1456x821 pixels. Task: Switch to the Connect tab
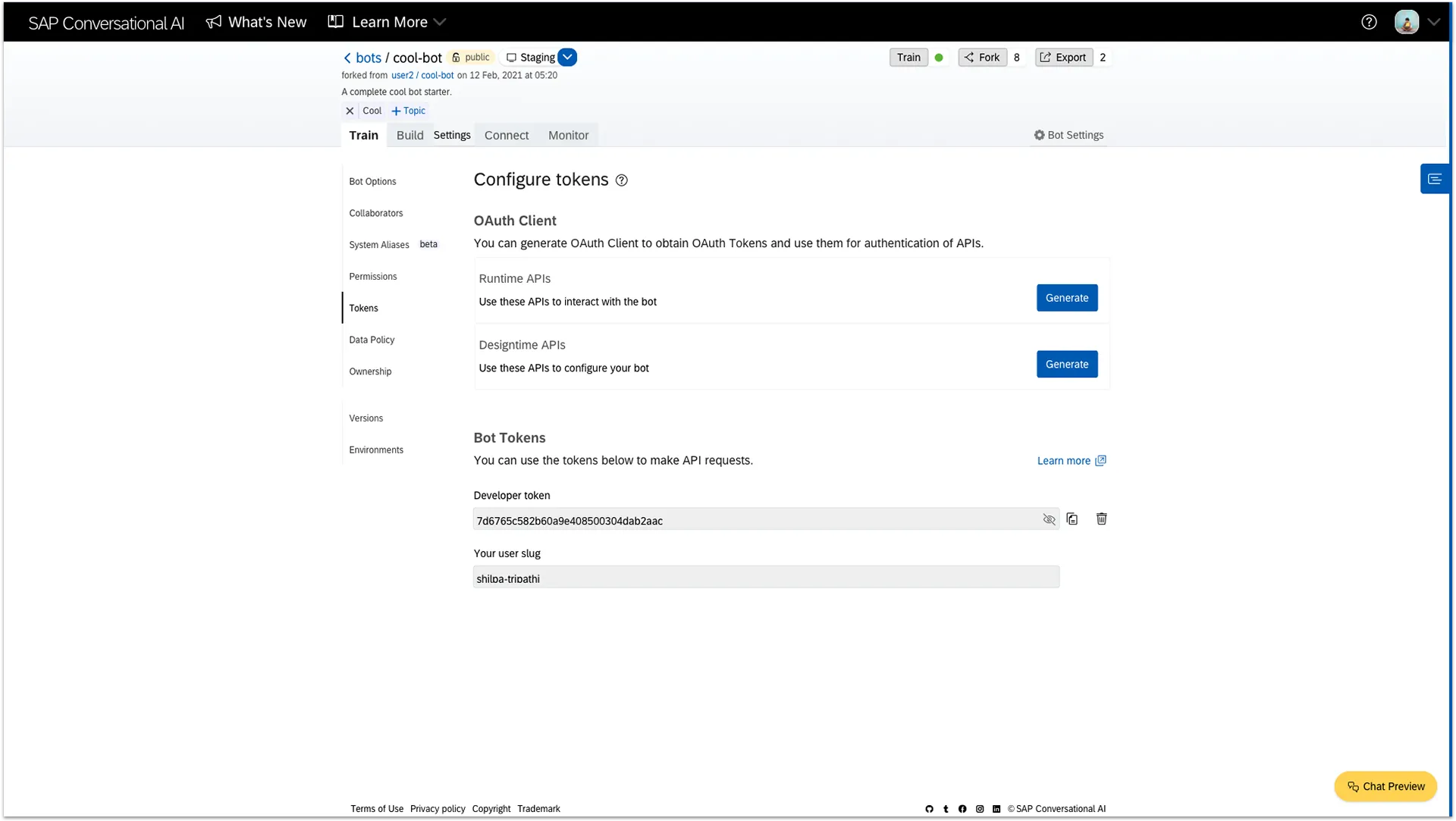tap(506, 135)
